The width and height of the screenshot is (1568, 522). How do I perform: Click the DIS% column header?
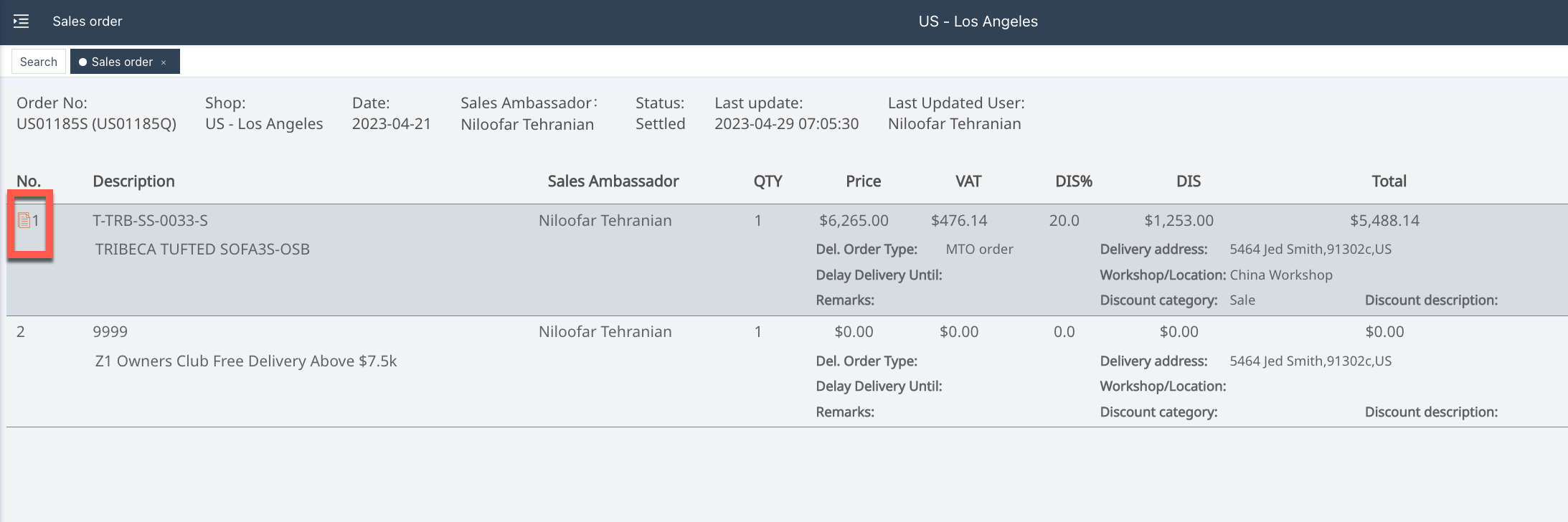(1073, 181)
